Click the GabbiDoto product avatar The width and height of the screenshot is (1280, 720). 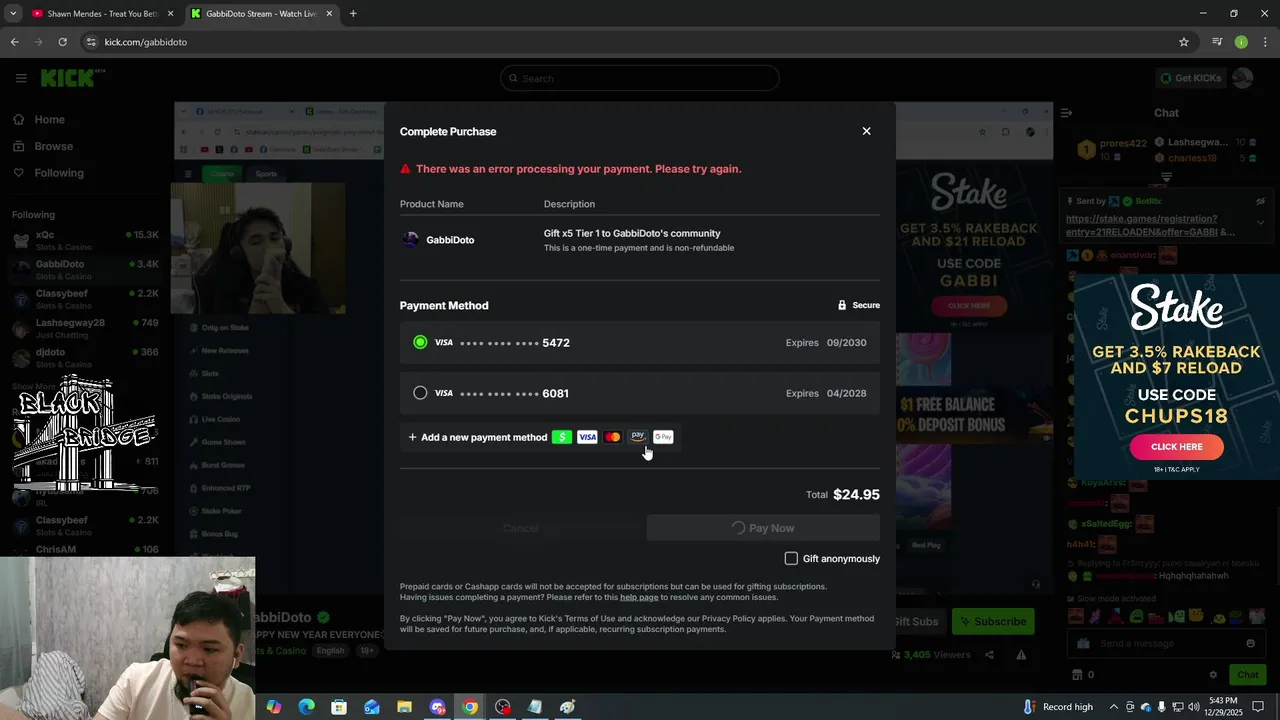pyautogui.click(x=410, y=240)
